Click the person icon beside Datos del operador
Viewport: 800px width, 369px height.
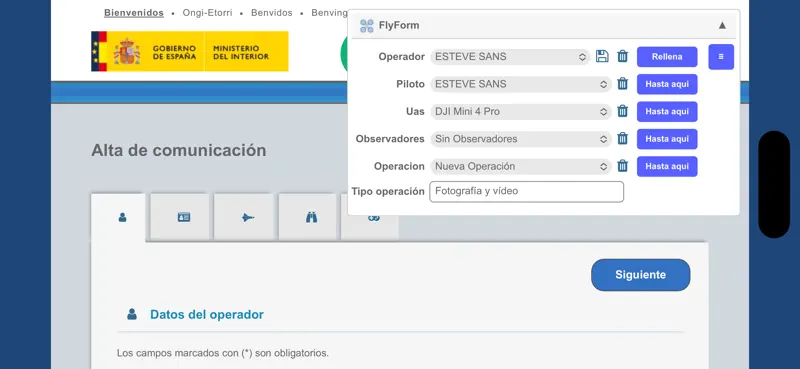tap(132, 314)
